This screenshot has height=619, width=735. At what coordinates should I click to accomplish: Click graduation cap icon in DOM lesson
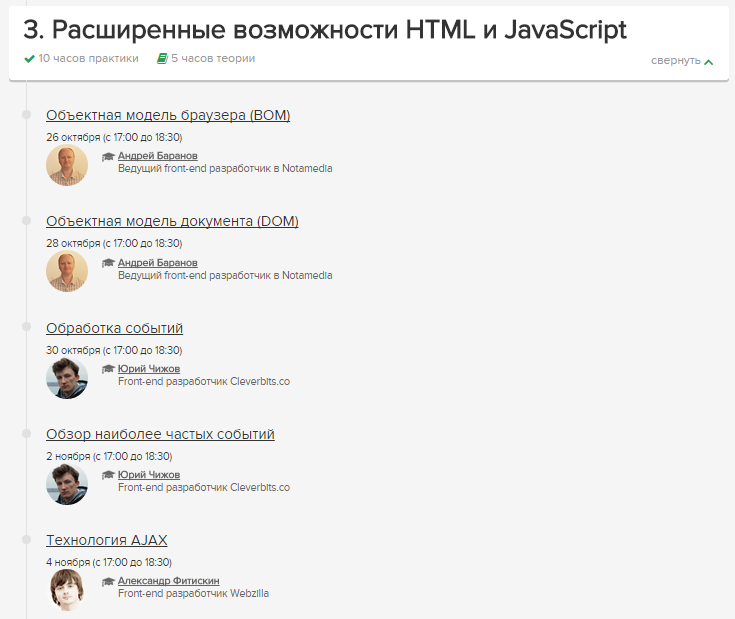coord(108,263)
